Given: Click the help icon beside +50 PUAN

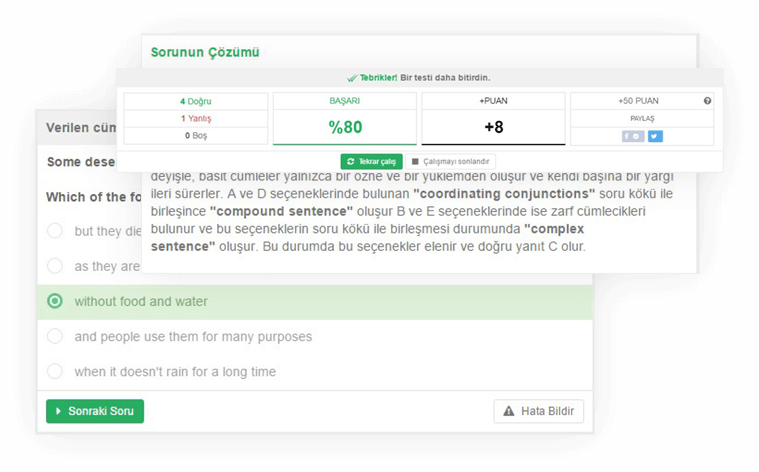Looking at the screenshot, I should pyautogui.click(x=707, y=101).
